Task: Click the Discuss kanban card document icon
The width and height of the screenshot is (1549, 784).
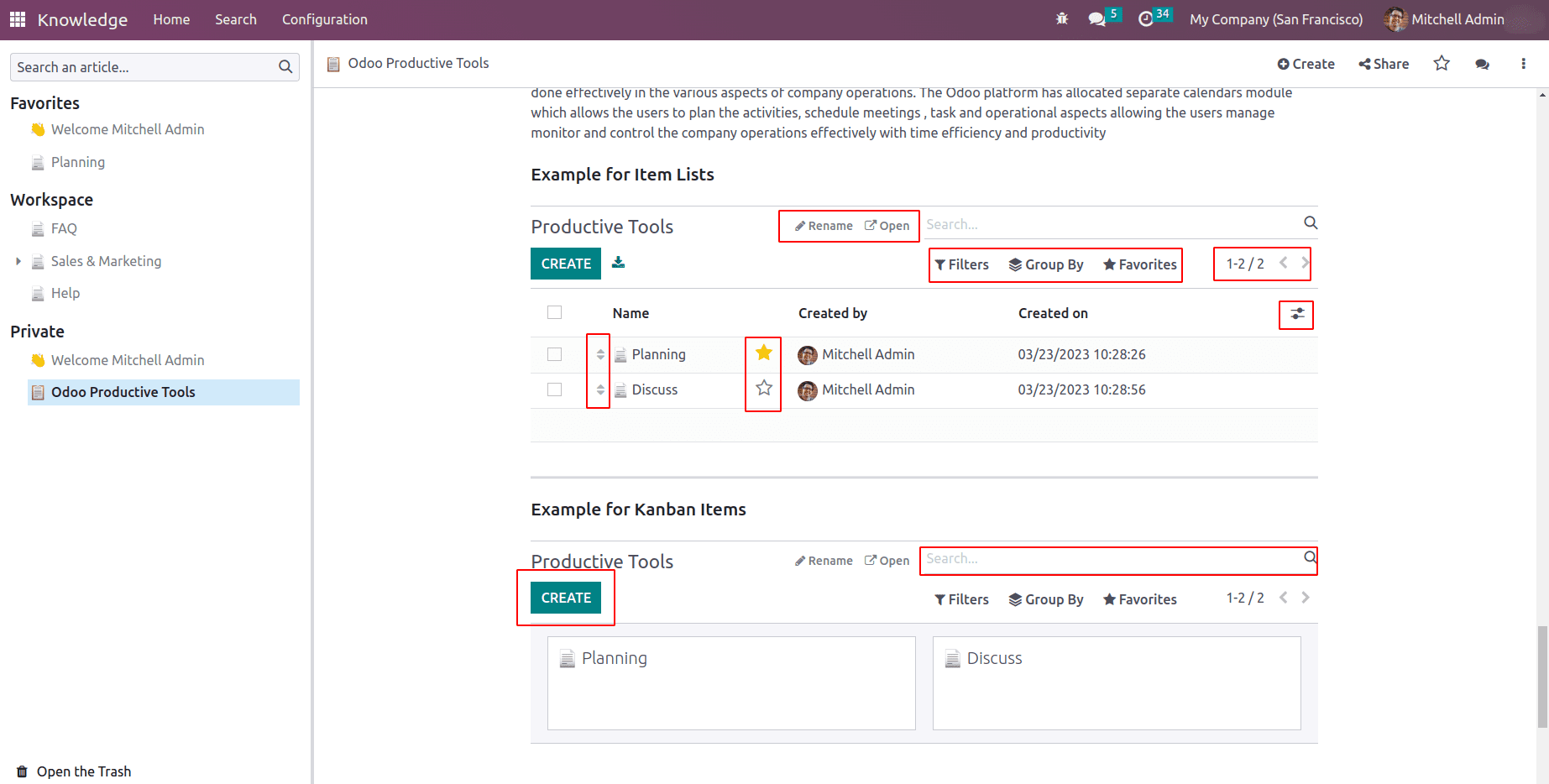Action: click(x=952, y=659)
